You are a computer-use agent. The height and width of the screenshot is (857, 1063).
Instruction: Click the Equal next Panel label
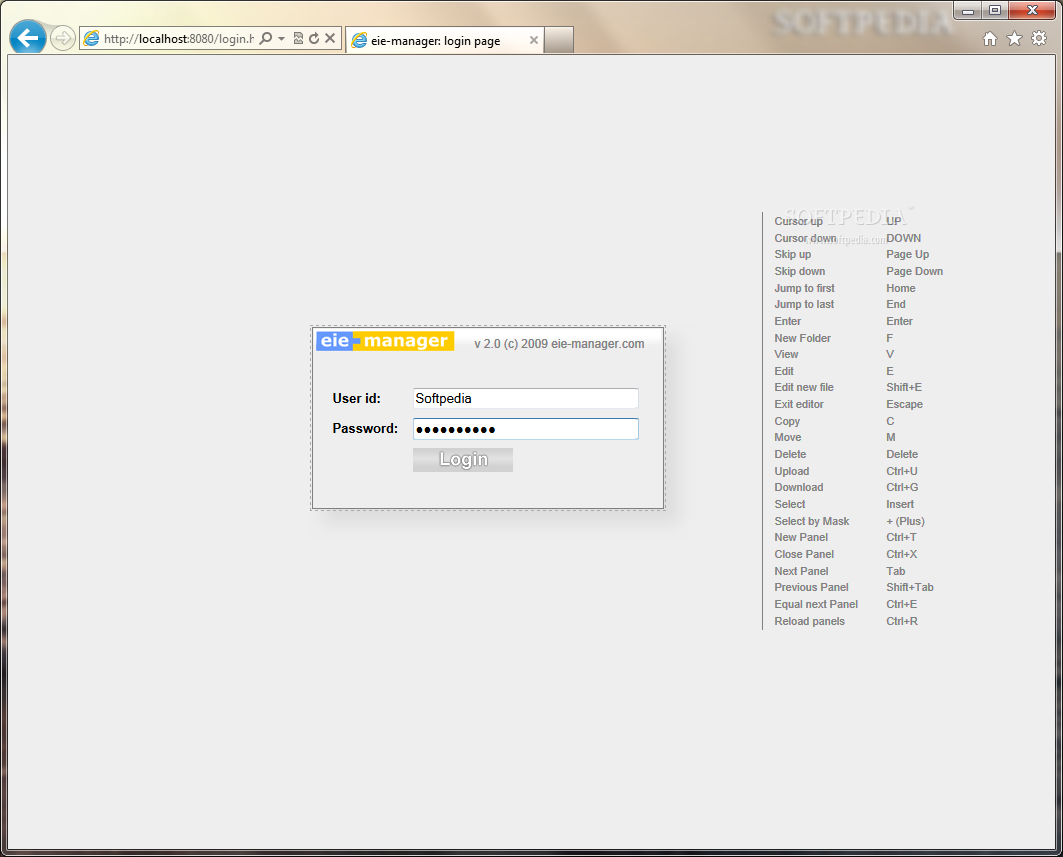[816, 604]
